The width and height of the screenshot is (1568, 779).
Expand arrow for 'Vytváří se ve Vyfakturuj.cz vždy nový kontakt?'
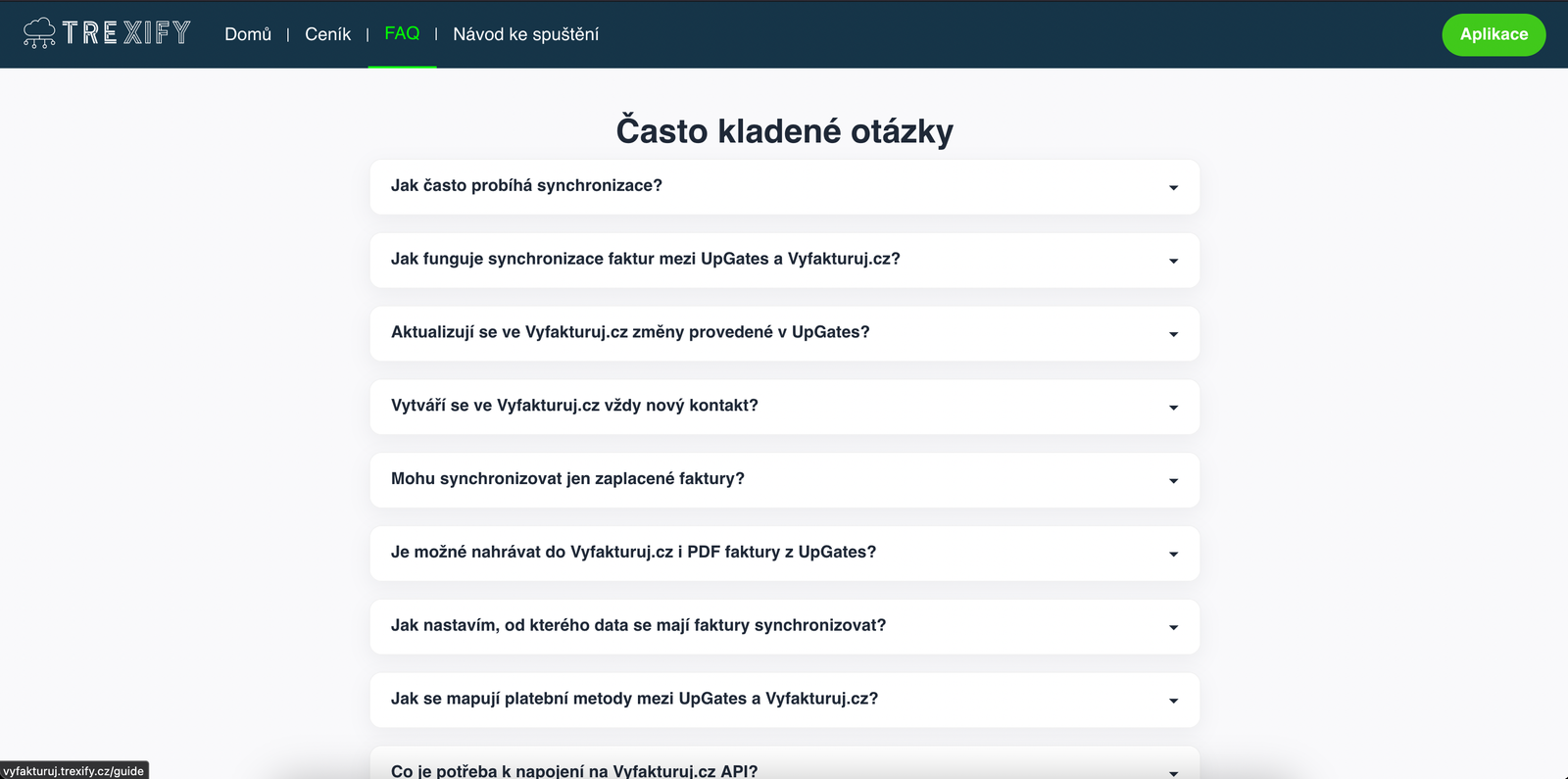click(1173, 408)
